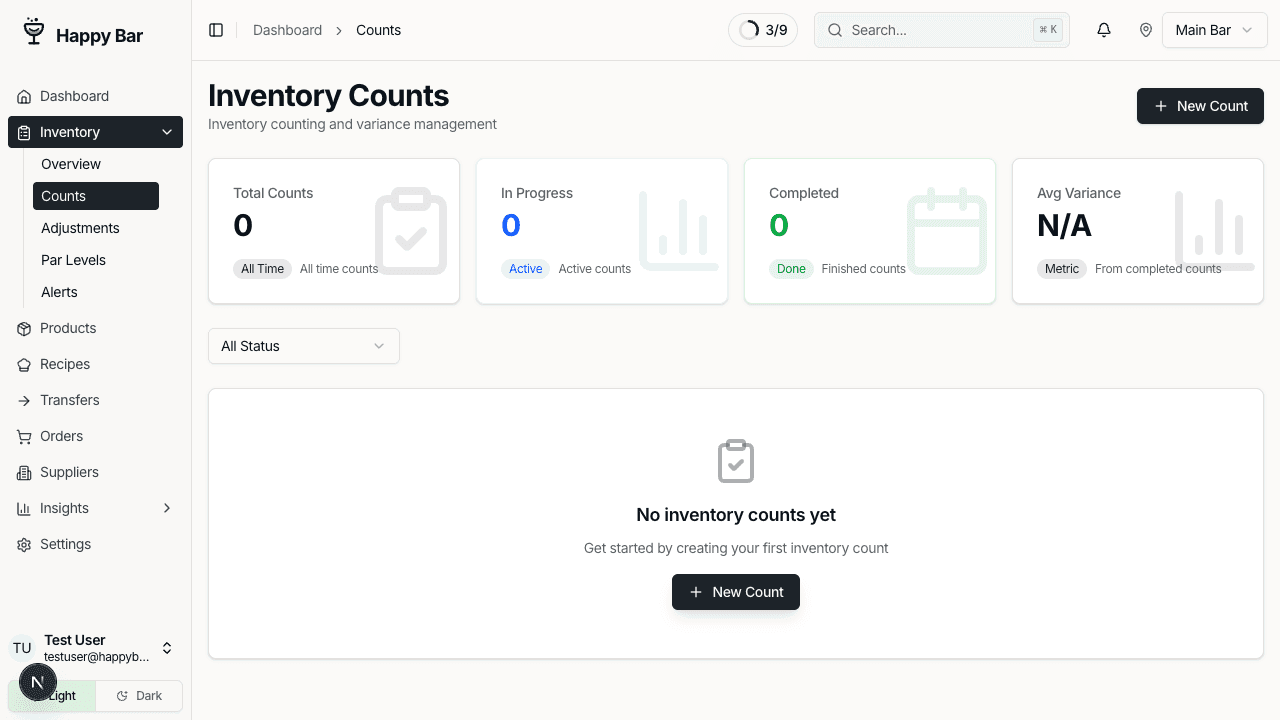Open the All Status filter dropdown
This screenshot has height=720, width=1280.
[303, 346]
